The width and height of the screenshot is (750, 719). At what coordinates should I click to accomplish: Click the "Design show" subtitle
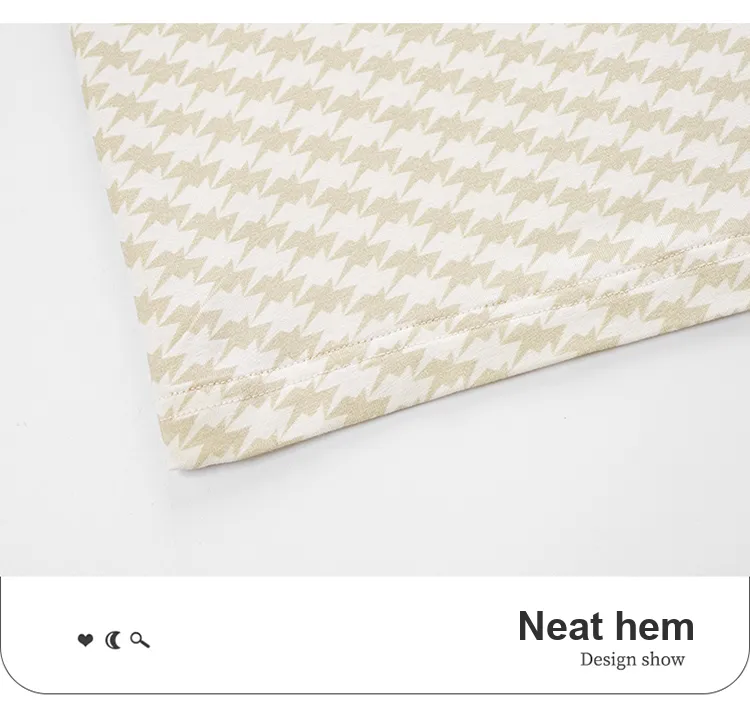[632, 660]
